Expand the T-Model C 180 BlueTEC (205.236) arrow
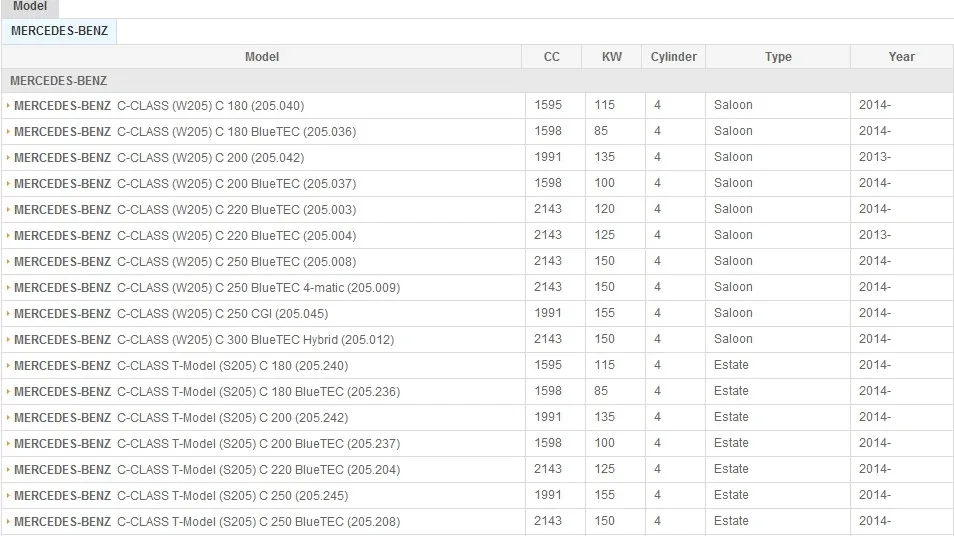 click(x=8, y=391)
